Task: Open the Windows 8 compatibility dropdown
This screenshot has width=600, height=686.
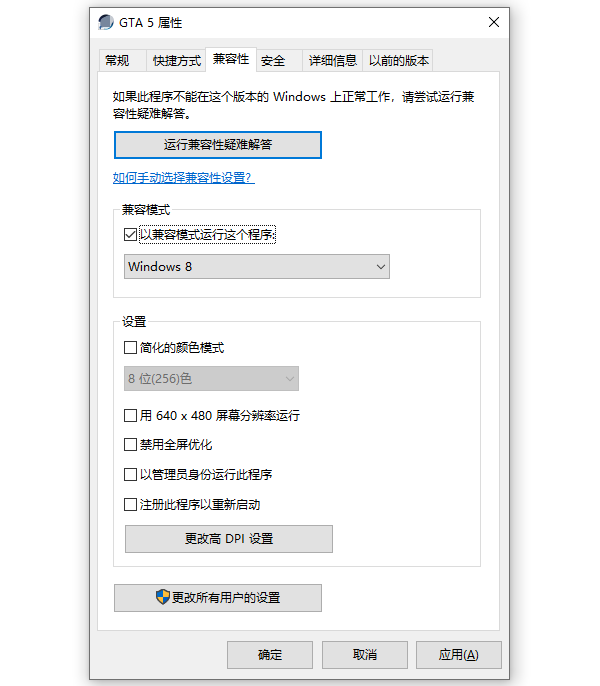Action: pyautogui.click(x=257, y=267)
